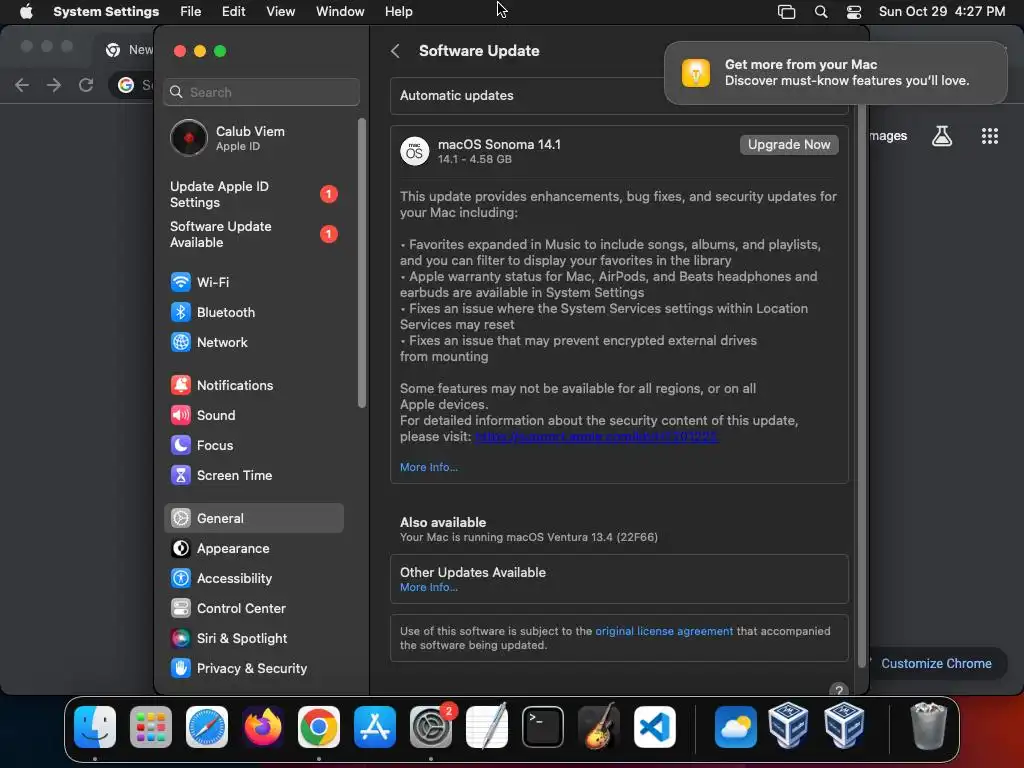This screenshot has height=768, width=1024.
Task: Open Finder from the Dock
Action: point(95,727)
